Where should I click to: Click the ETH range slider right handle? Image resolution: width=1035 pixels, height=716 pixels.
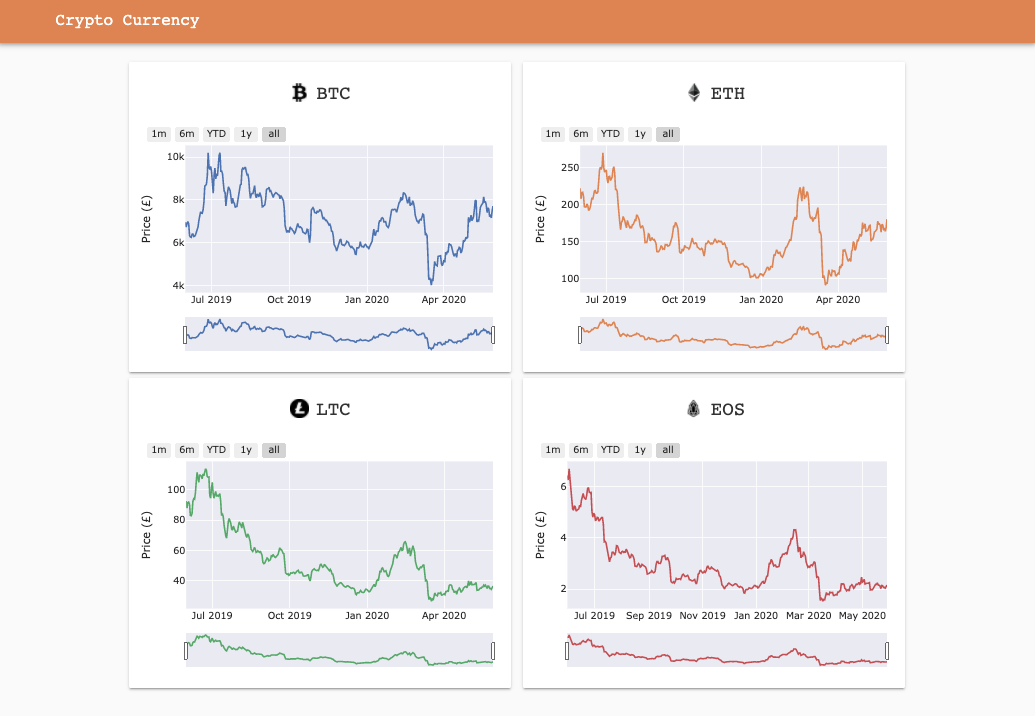[x=887, y=335]
